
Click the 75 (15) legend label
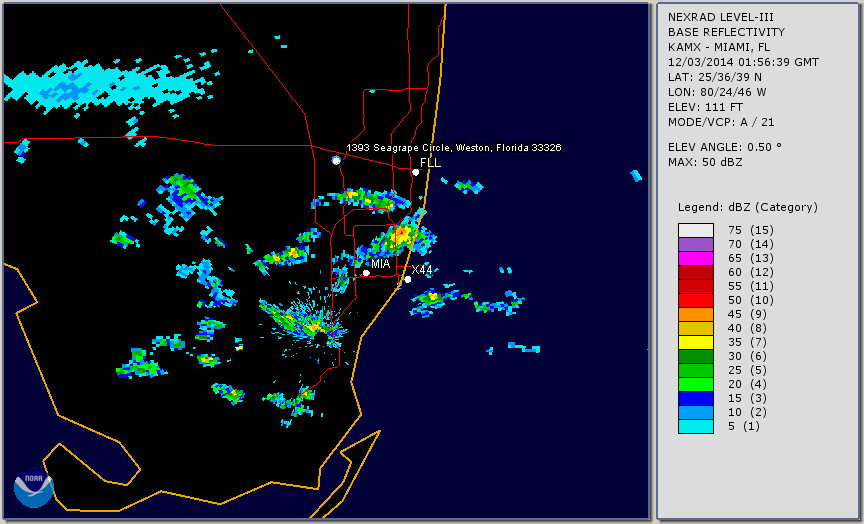pyautogui.click(x=751, y=230)
